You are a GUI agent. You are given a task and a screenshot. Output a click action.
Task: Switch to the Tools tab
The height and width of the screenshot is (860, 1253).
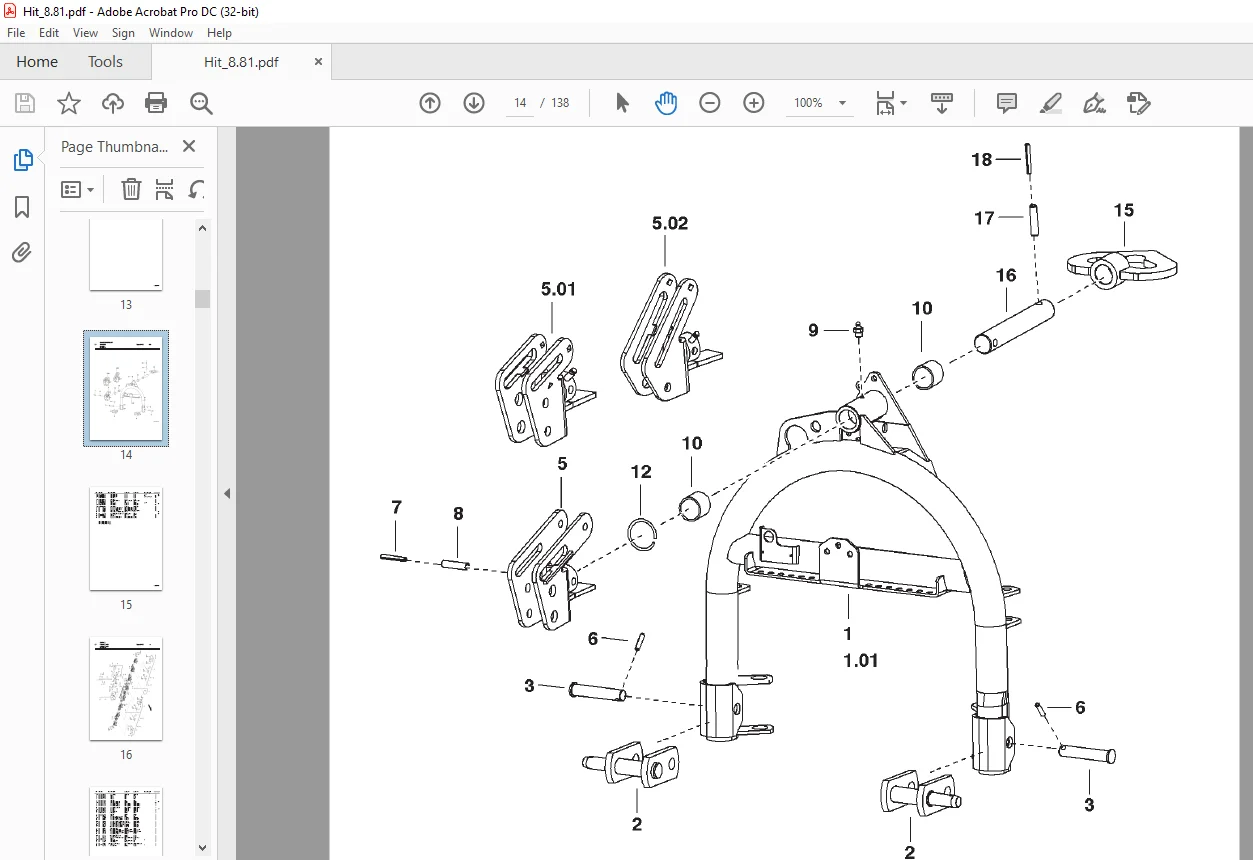pyautogui.click(x=105, y=62)
